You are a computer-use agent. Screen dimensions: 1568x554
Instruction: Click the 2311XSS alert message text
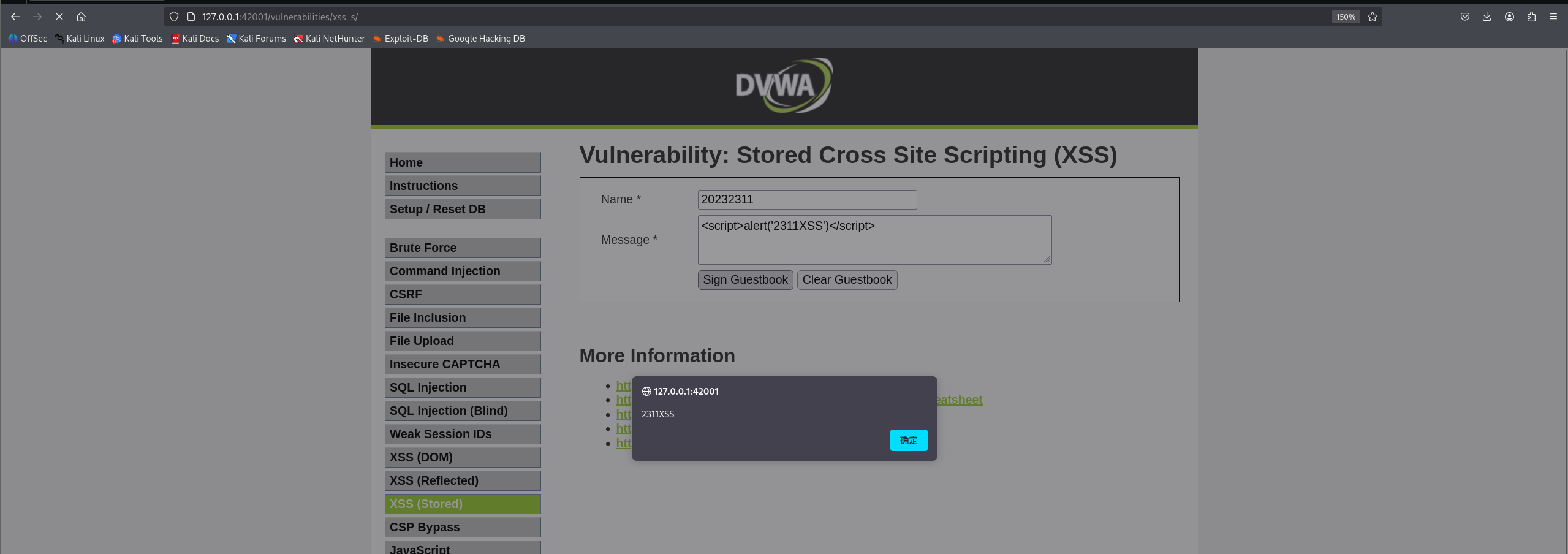[x=657, y=414]
